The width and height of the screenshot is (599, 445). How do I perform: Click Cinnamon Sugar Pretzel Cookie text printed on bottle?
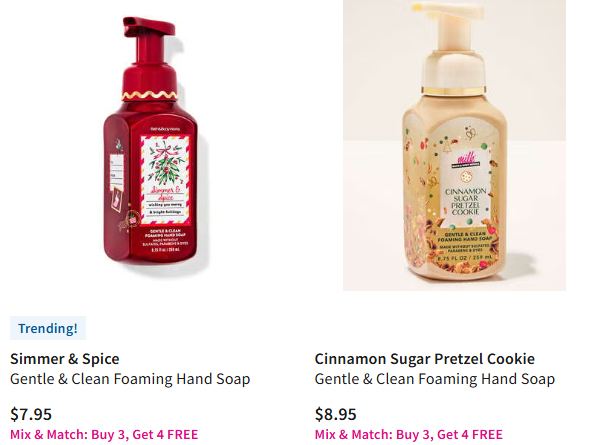click(466, 201)
